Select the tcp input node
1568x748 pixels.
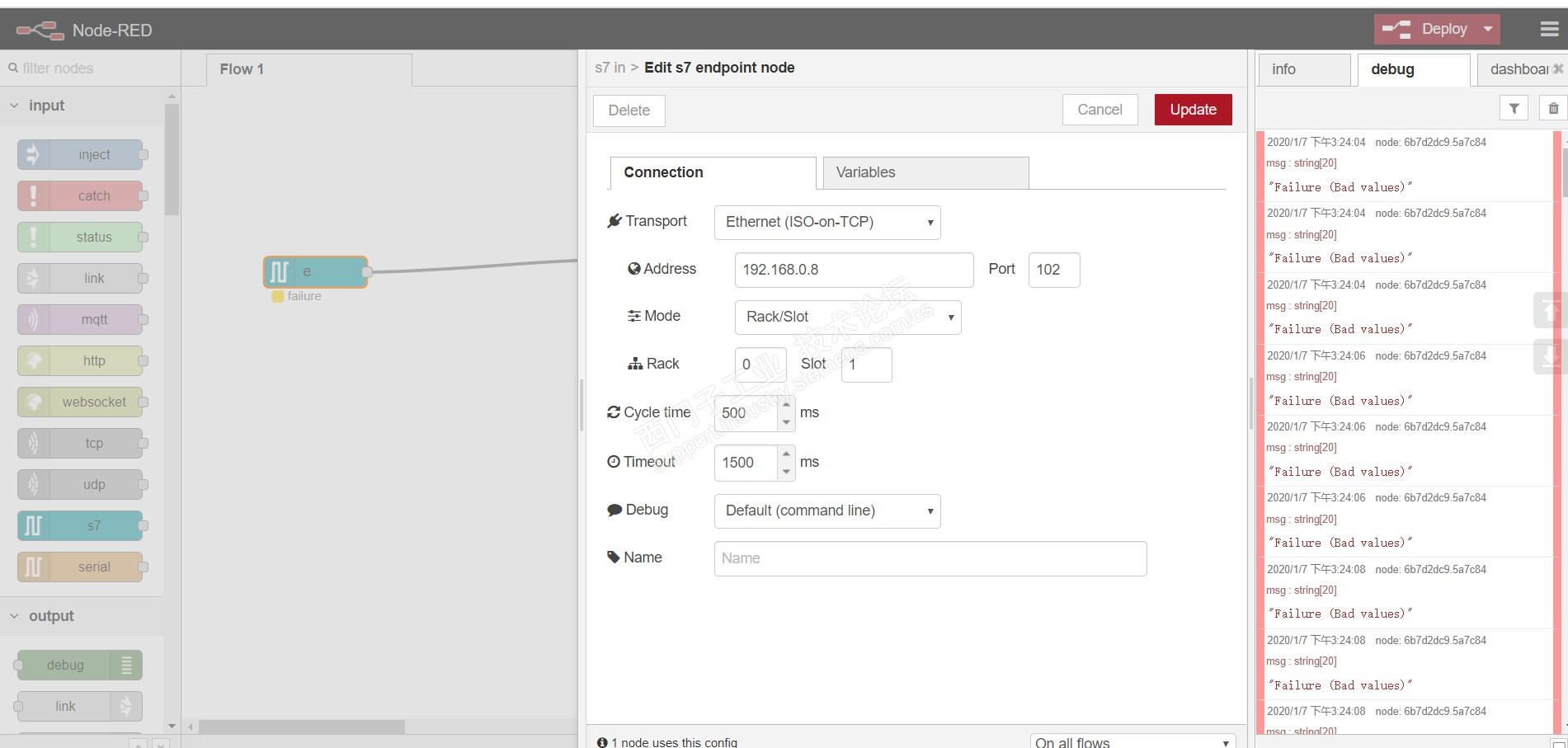pos(80,443)
